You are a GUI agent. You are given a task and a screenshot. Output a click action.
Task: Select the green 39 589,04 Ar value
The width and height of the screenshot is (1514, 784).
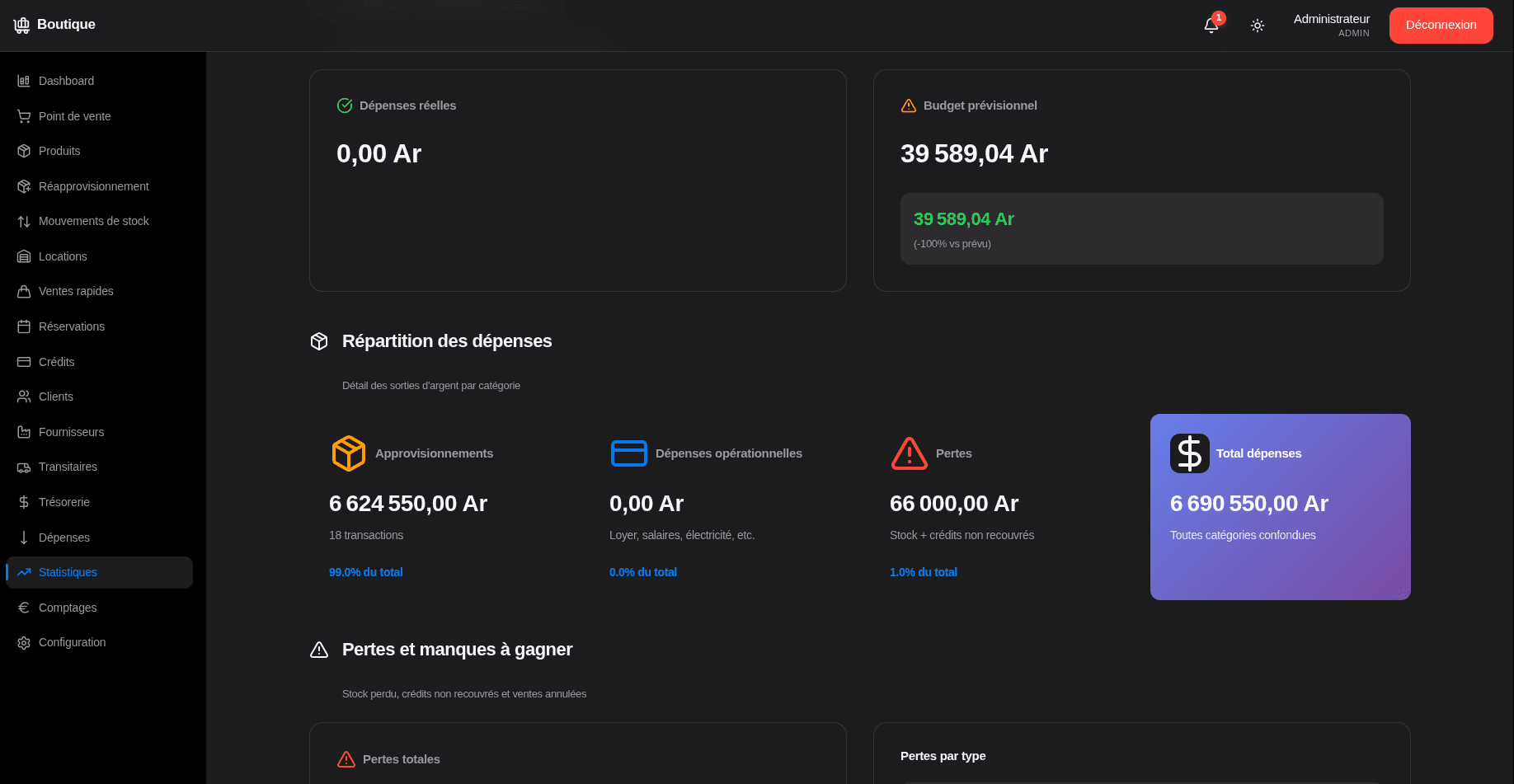(964, 219)
